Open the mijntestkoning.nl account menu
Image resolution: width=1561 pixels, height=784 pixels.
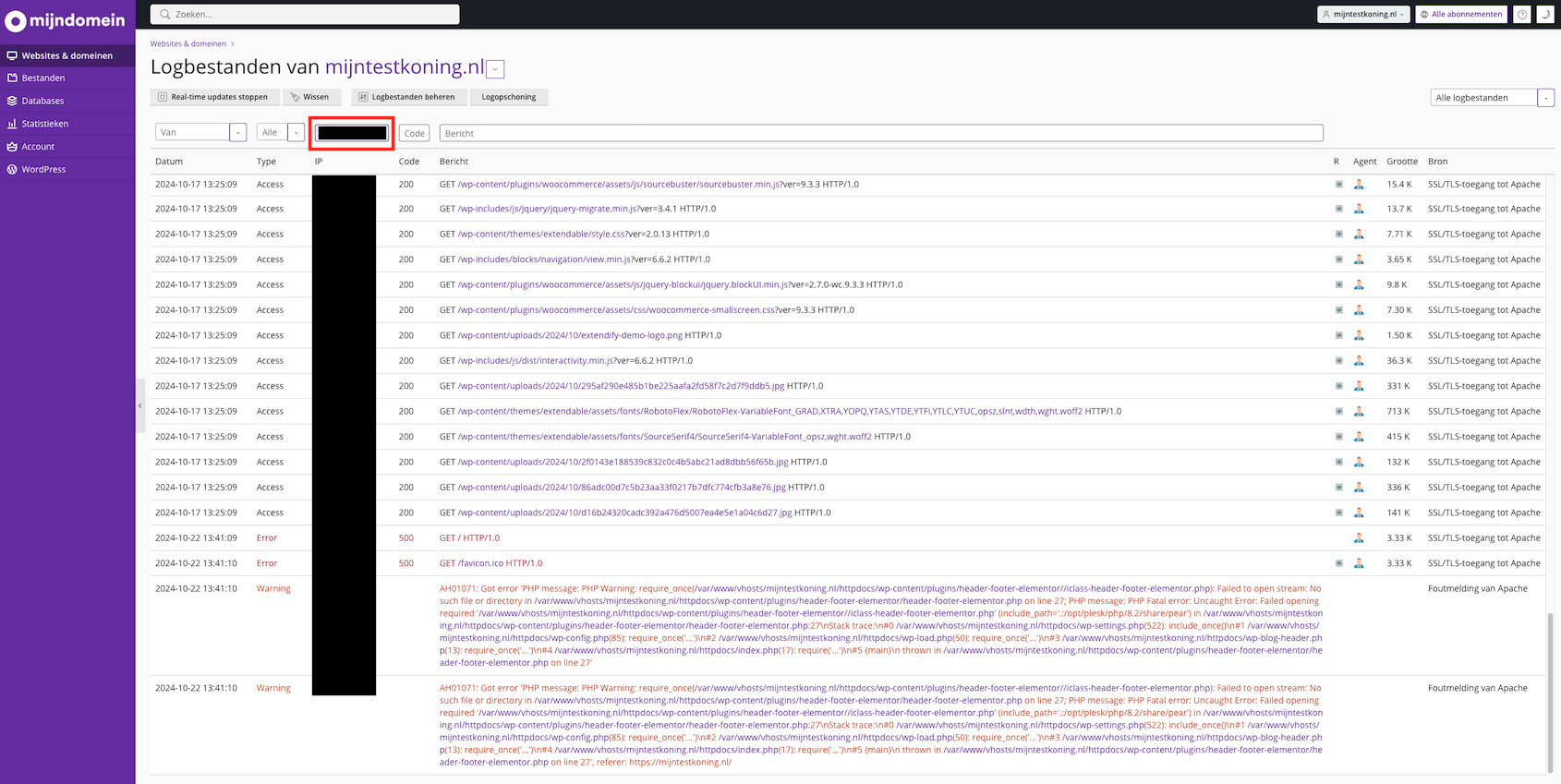tap(1363, 14)
